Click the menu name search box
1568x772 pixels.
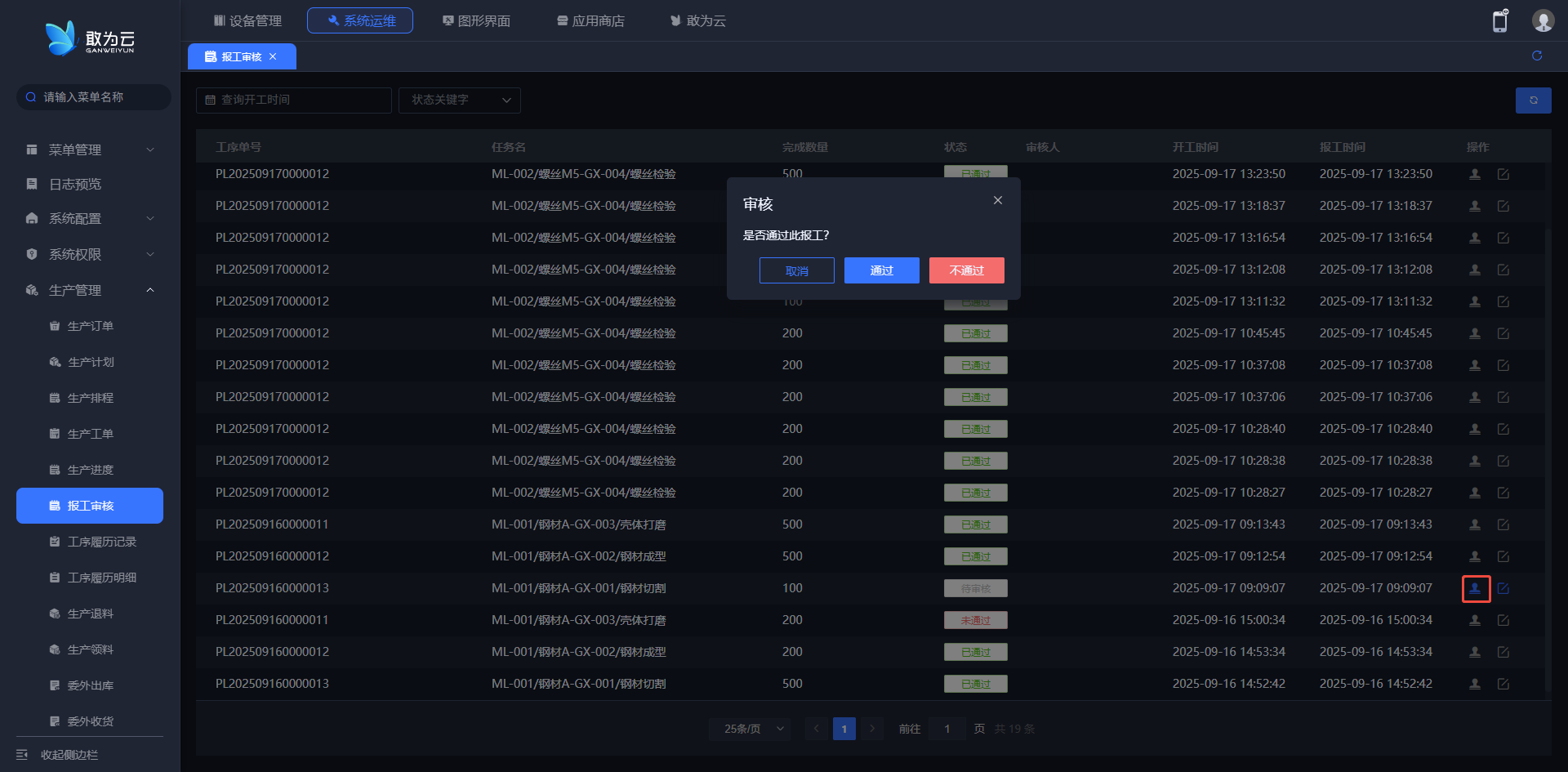94,97
